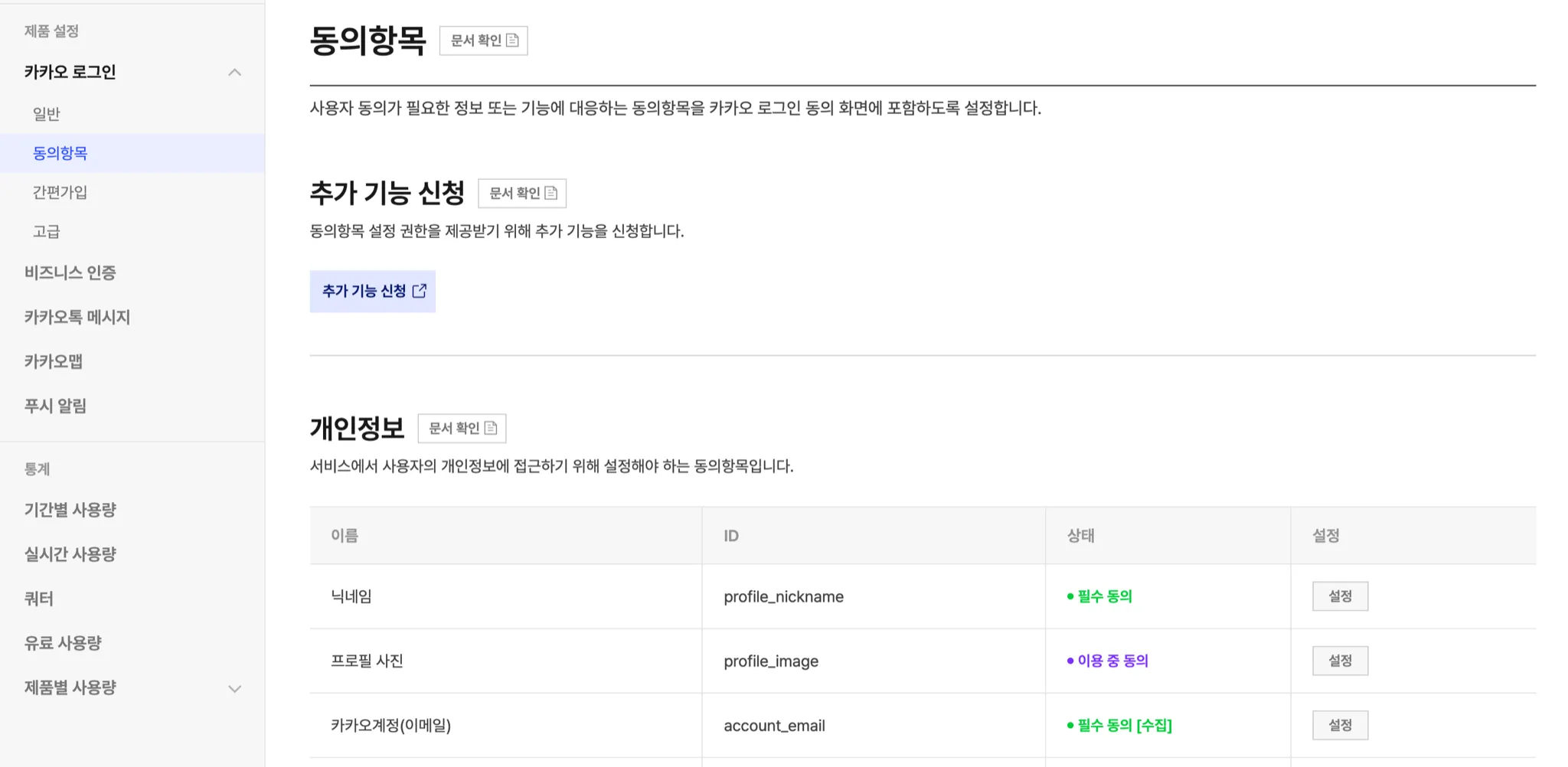Click the 통계 section label

[x=37, y=468]
